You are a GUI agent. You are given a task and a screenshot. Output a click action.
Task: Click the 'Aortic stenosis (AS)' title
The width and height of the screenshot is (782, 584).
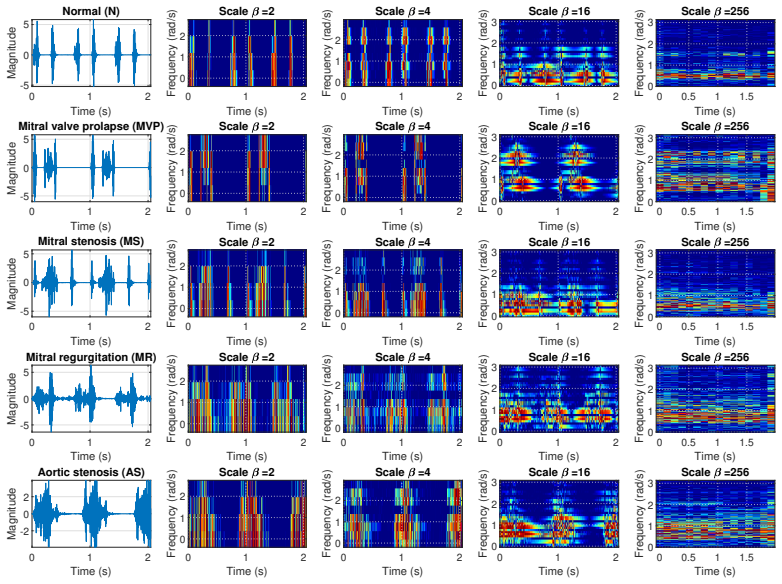(x=91, y=472)
